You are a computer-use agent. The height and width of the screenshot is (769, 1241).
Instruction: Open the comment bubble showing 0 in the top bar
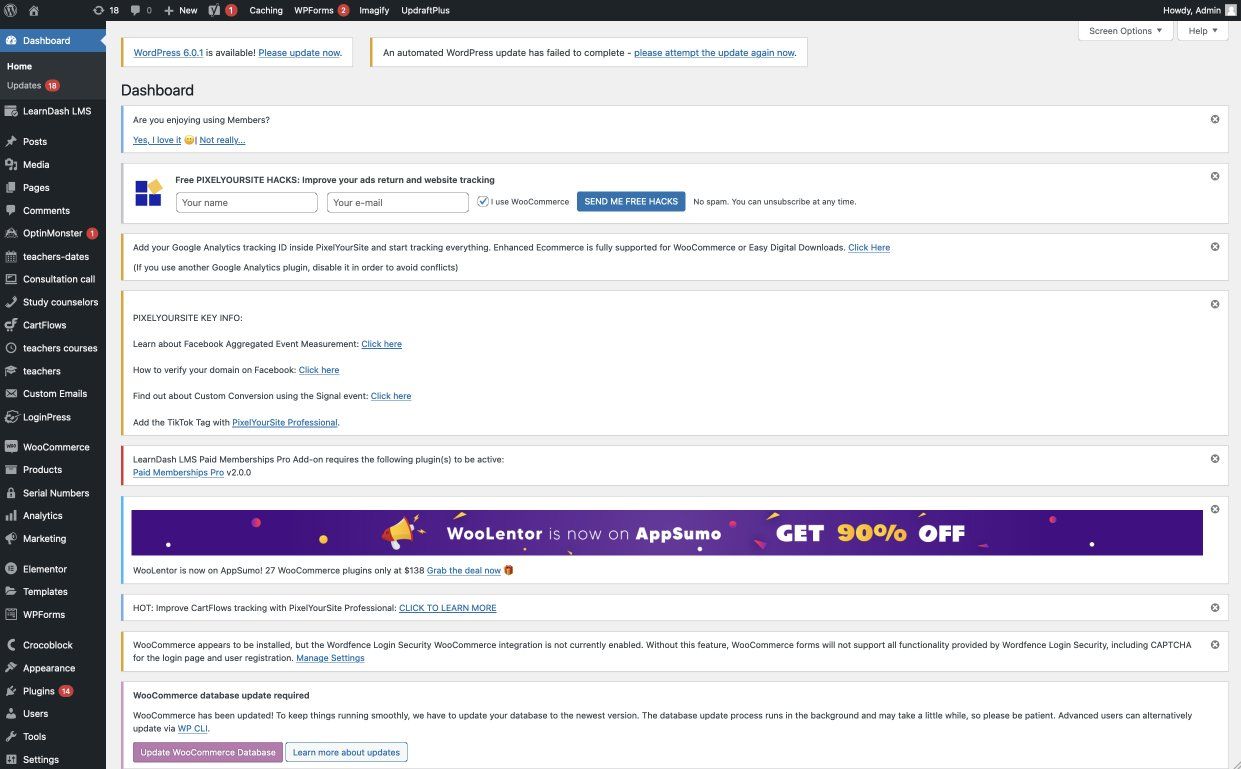click(x=141, y=10)
